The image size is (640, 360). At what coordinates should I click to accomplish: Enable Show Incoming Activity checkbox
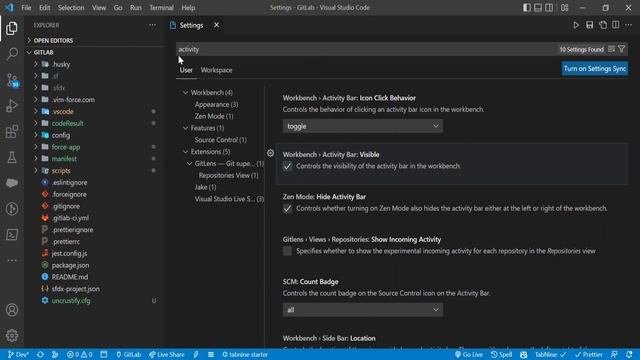pos(287,251)
